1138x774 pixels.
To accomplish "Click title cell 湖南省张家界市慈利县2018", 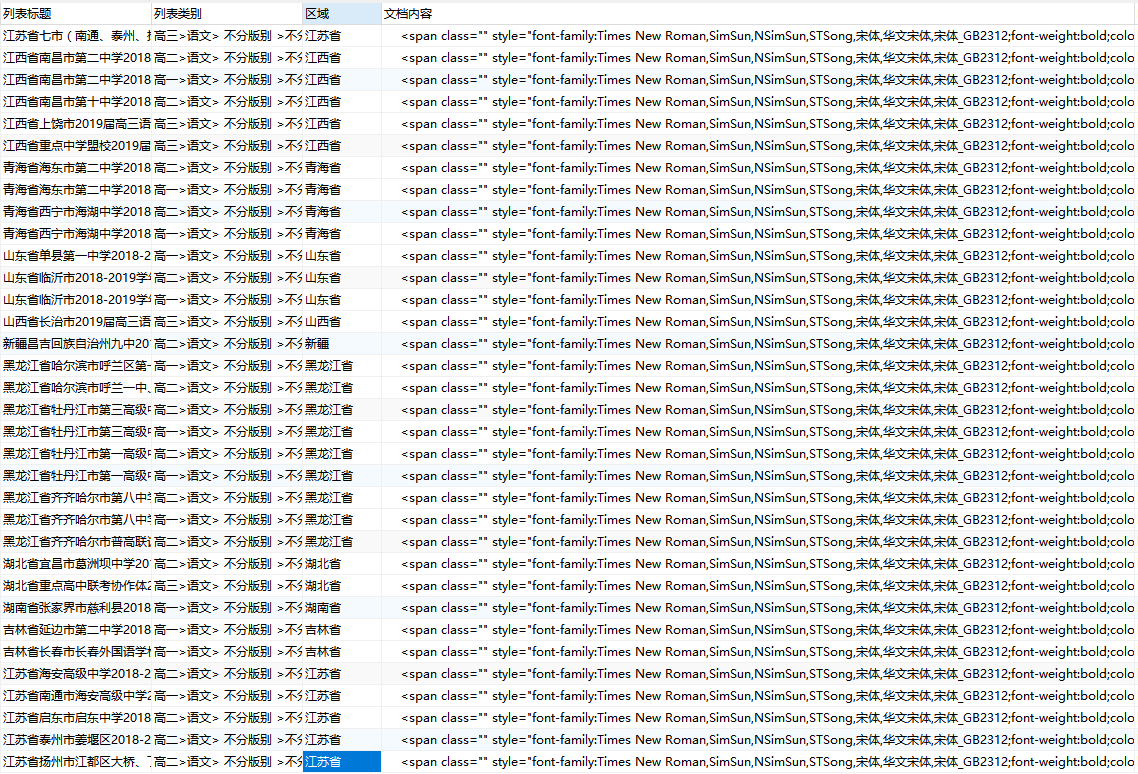I will click(76, 608).
